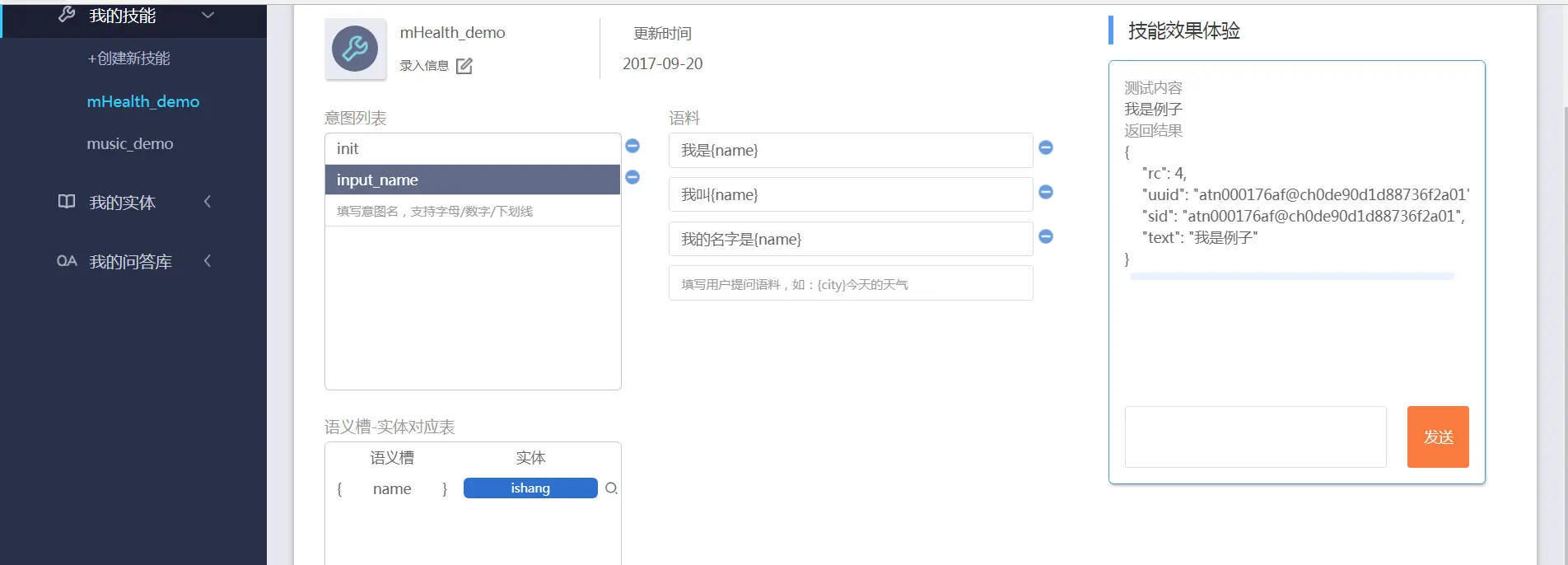Click the new user corpus input field

point(851,283)
